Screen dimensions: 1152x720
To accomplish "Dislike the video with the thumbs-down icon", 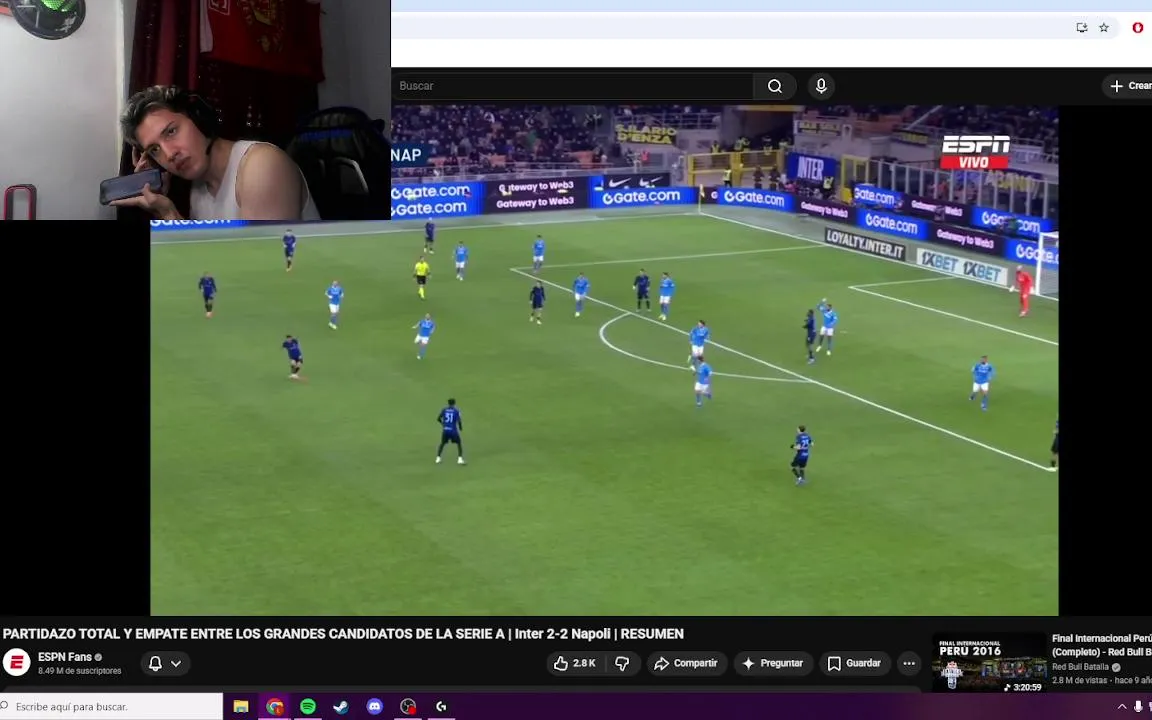I will tap(622, 663).
